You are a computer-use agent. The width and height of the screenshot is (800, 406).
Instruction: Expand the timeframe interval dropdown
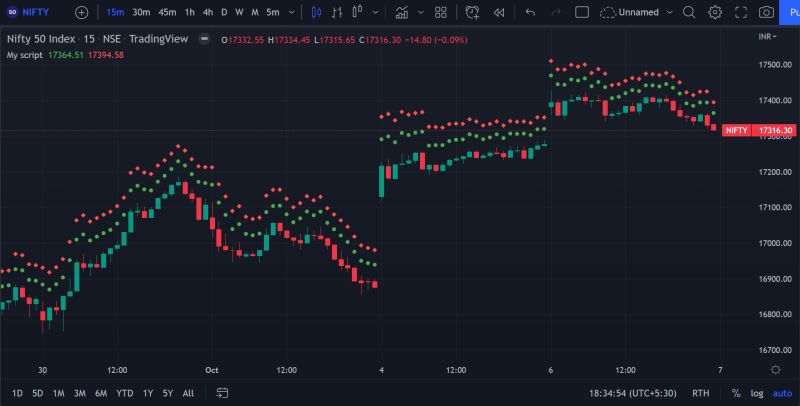click(x=291, y=12)
